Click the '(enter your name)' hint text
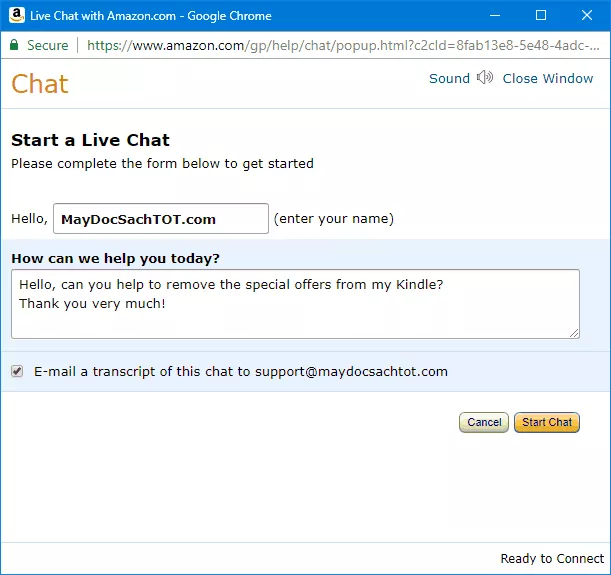 click(334, 219)
